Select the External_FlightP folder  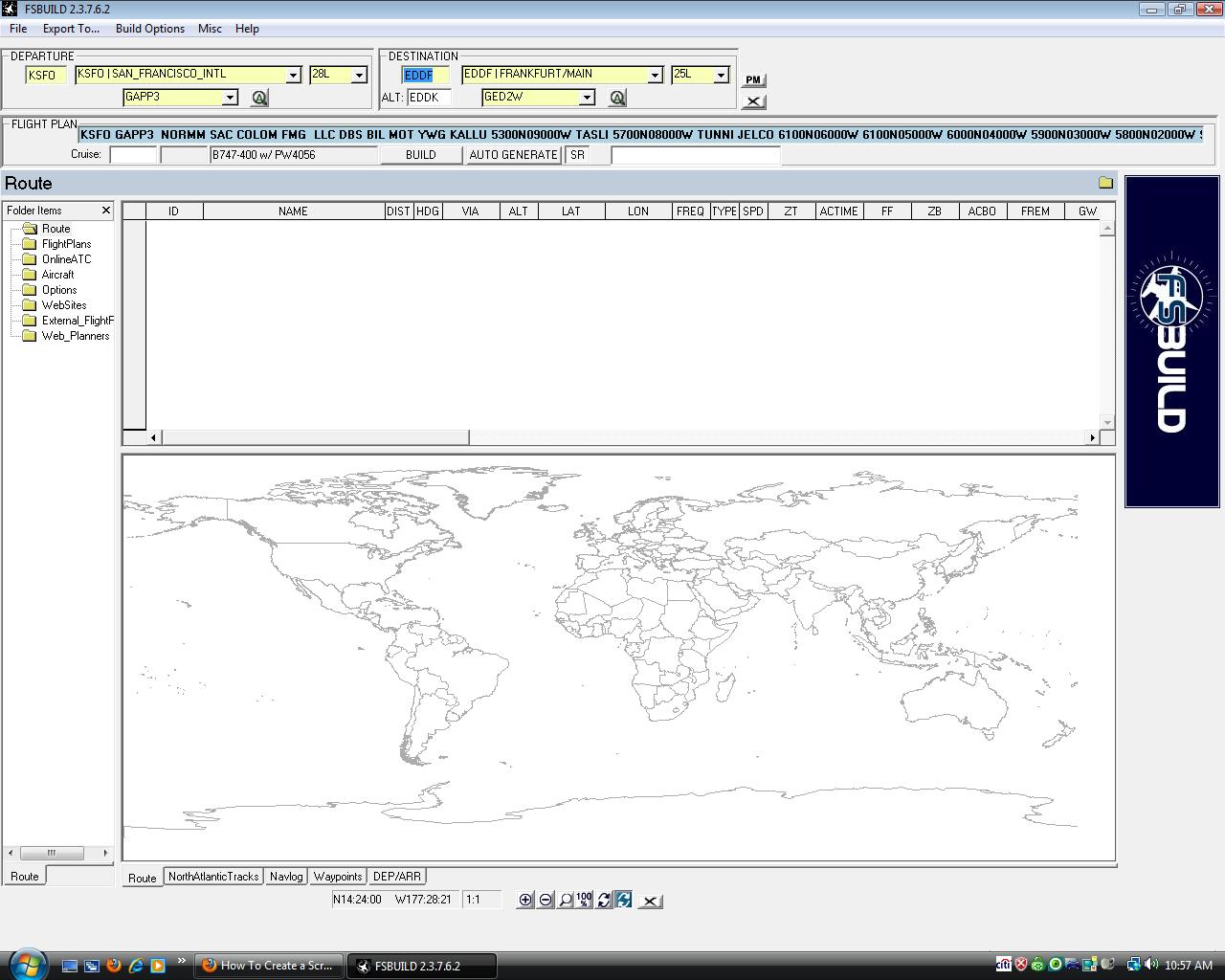click(77, 321)
